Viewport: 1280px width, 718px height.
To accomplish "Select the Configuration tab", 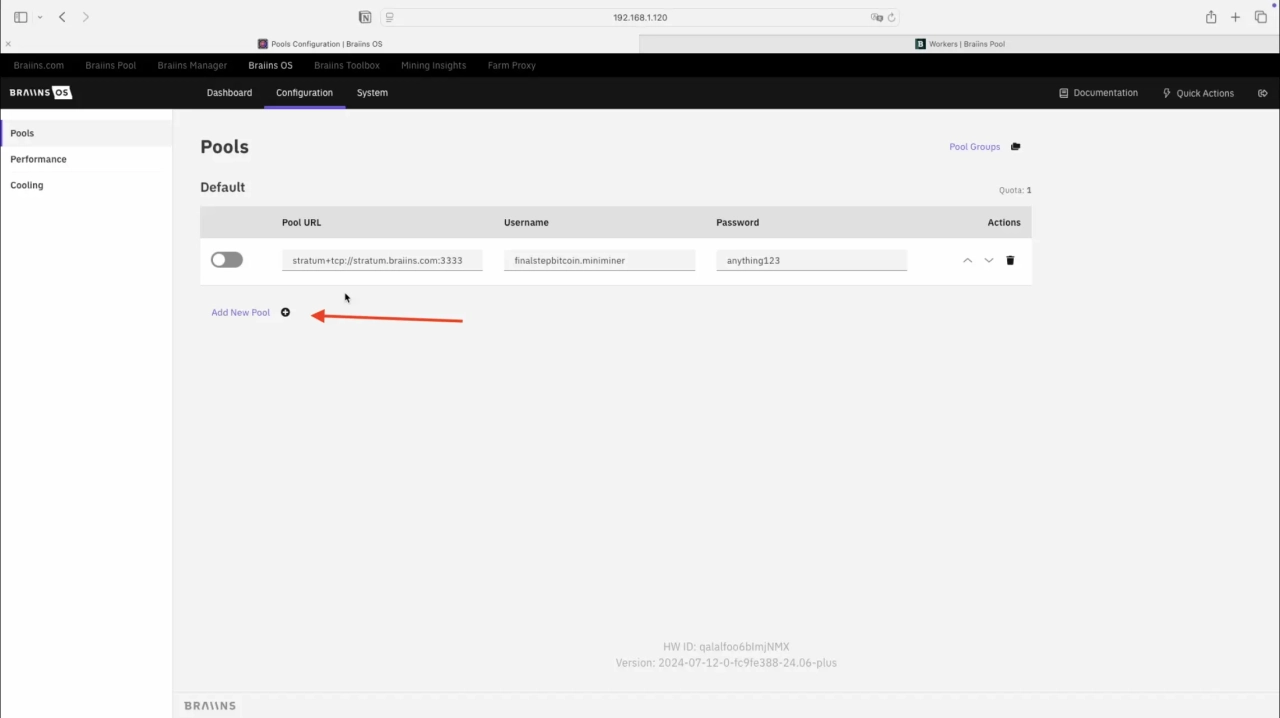I will click(x=304, y=93).
